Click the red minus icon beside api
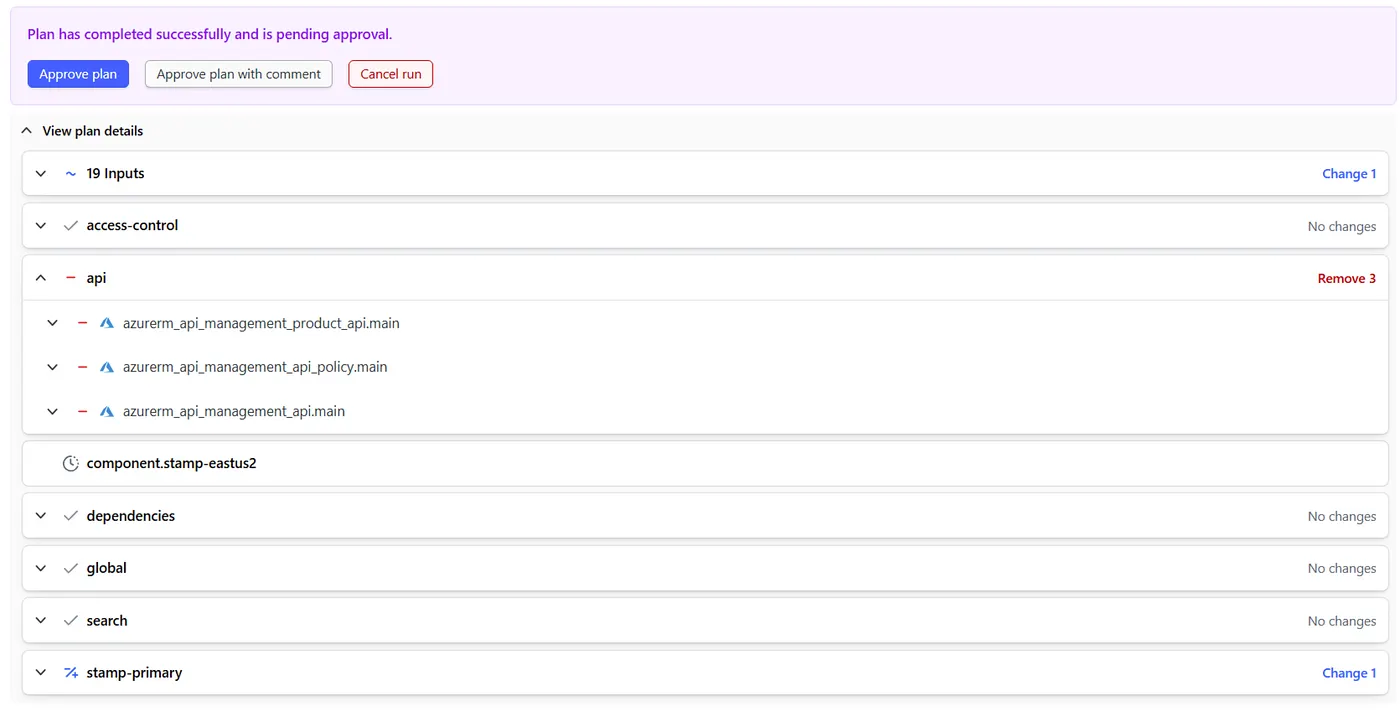Viewport: 1400px width, 710px height. pyautogui.click(x=71, y=278)
